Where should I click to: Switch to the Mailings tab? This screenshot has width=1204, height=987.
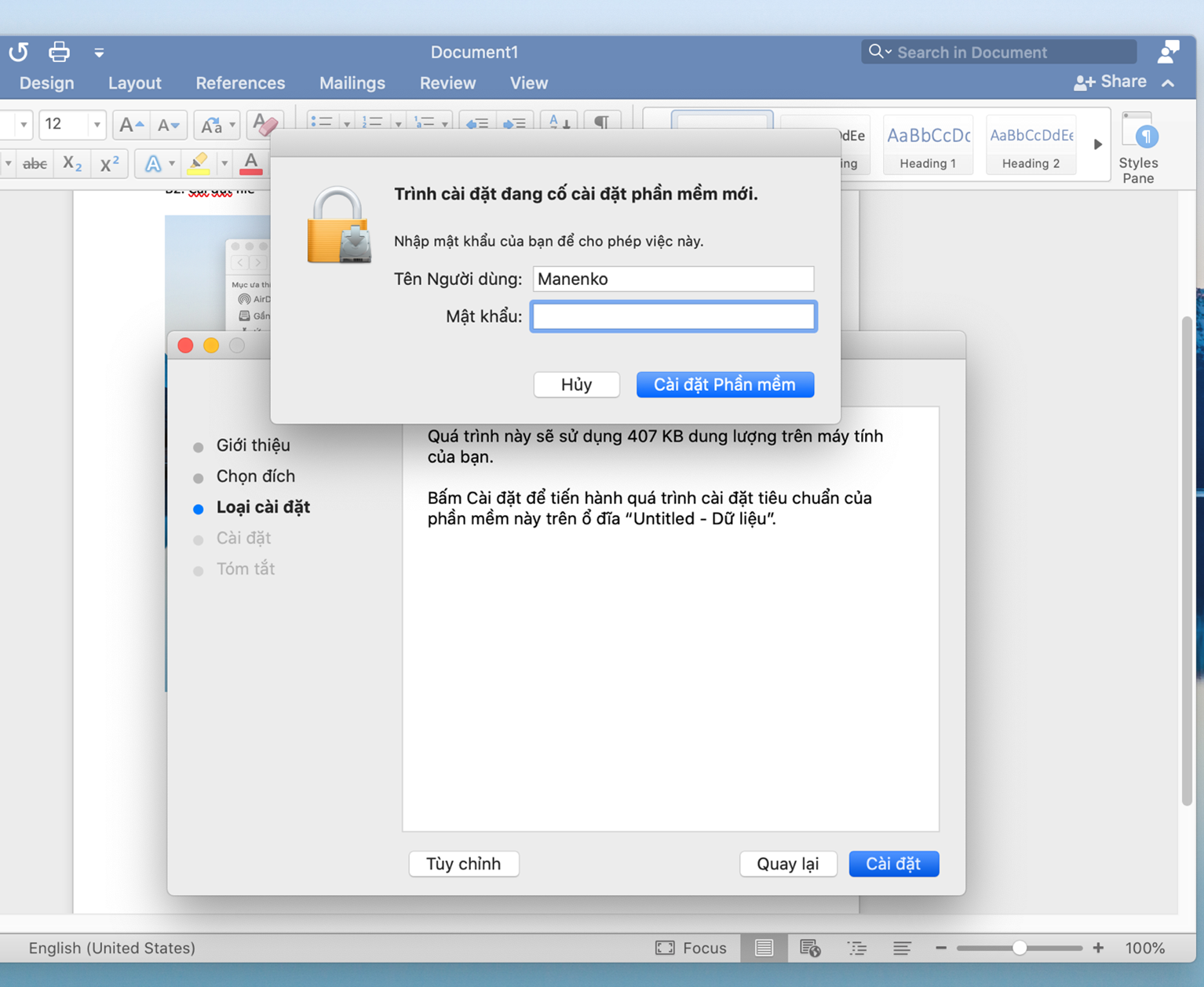[352, 83]
